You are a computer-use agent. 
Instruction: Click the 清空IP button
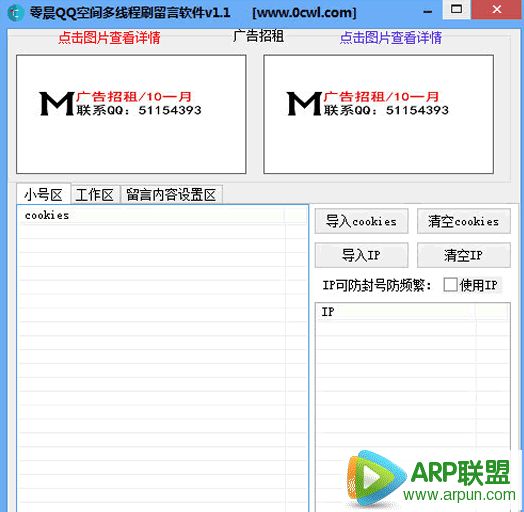click(464, 255)
